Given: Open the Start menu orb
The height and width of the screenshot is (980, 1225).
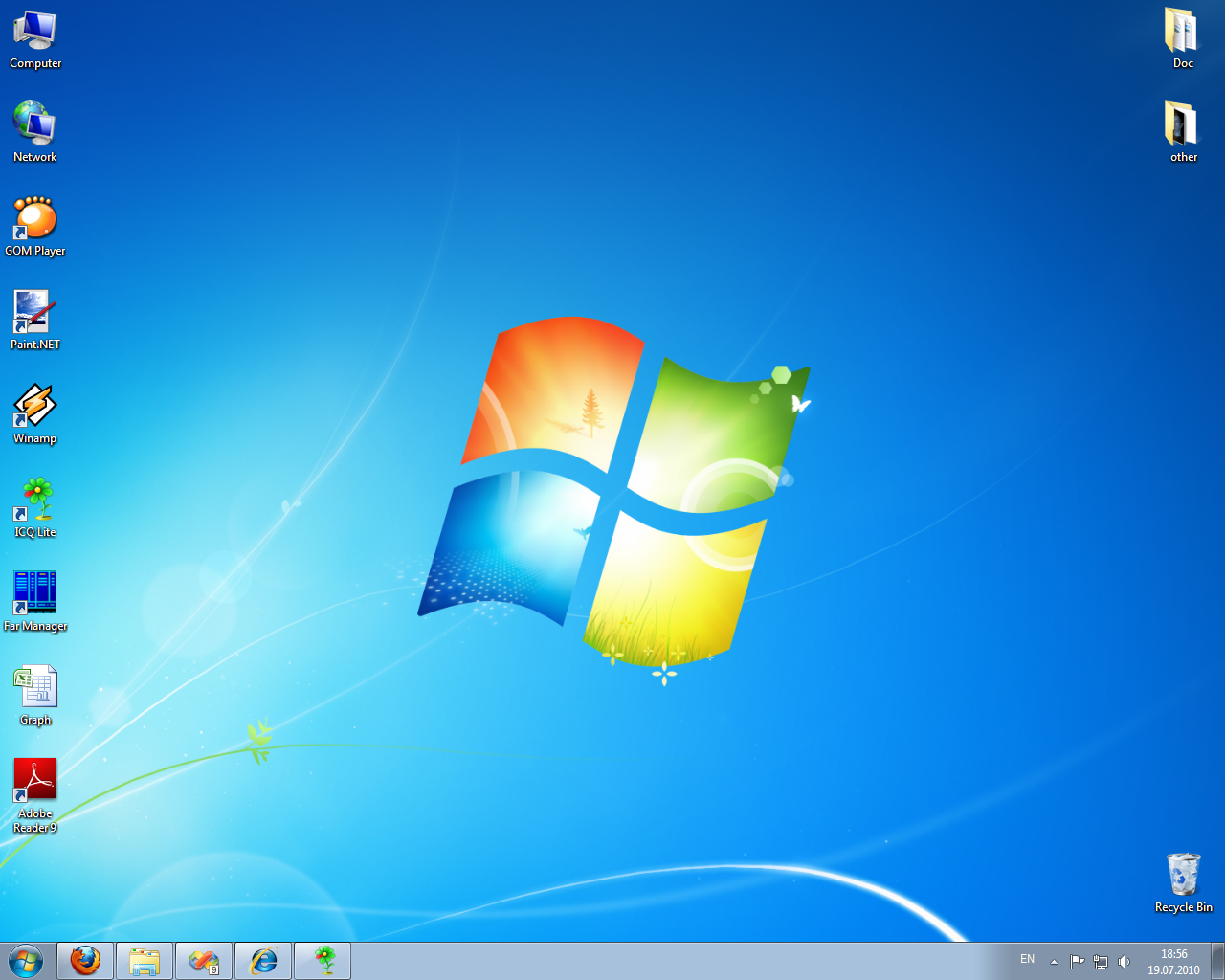Looking at the screenshot, I should click(26, 961).
